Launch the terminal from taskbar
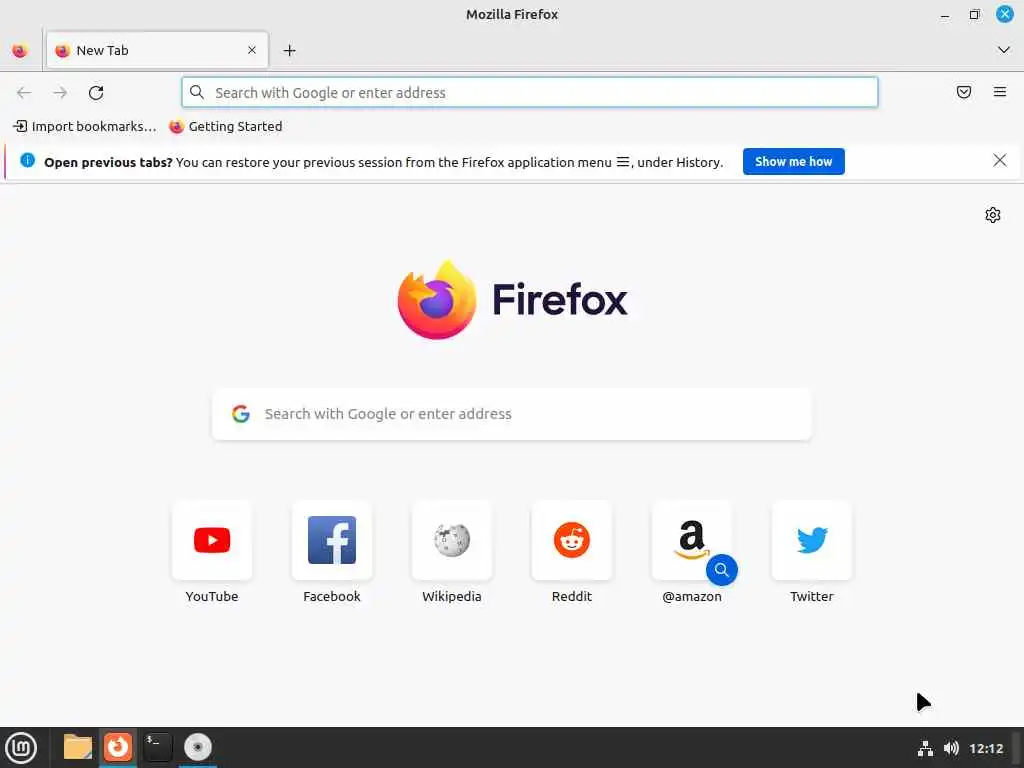This screenshot has height=768, width=1024. tap(157, 747)
